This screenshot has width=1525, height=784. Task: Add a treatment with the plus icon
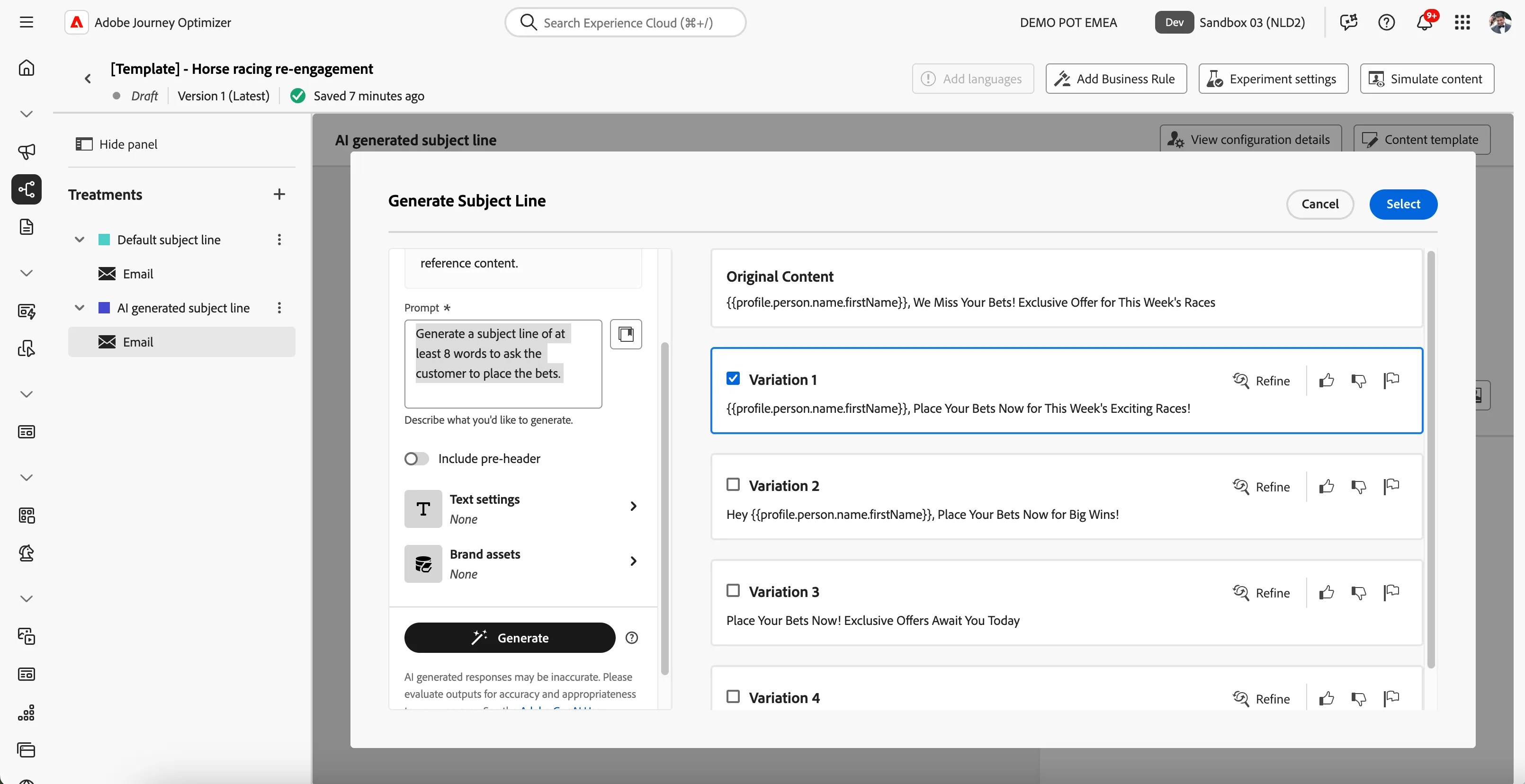[x=279, y=194]
